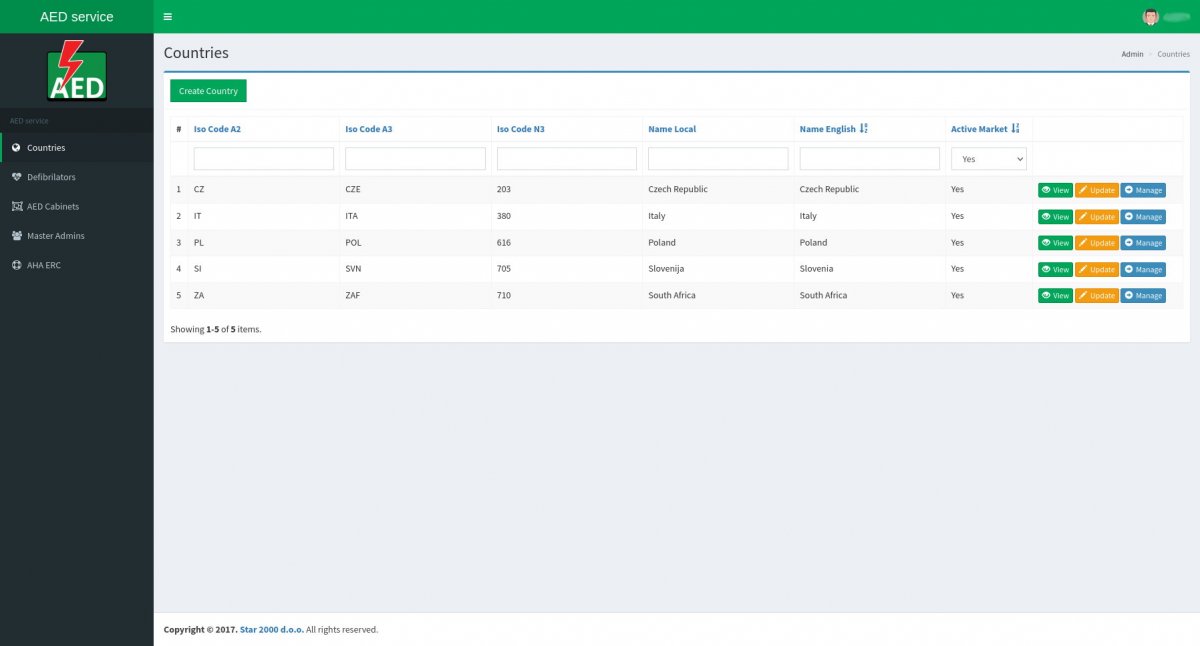Sort by Active Market column icon
This screenshot has height=646, width=1200.
coord(1015,129)
